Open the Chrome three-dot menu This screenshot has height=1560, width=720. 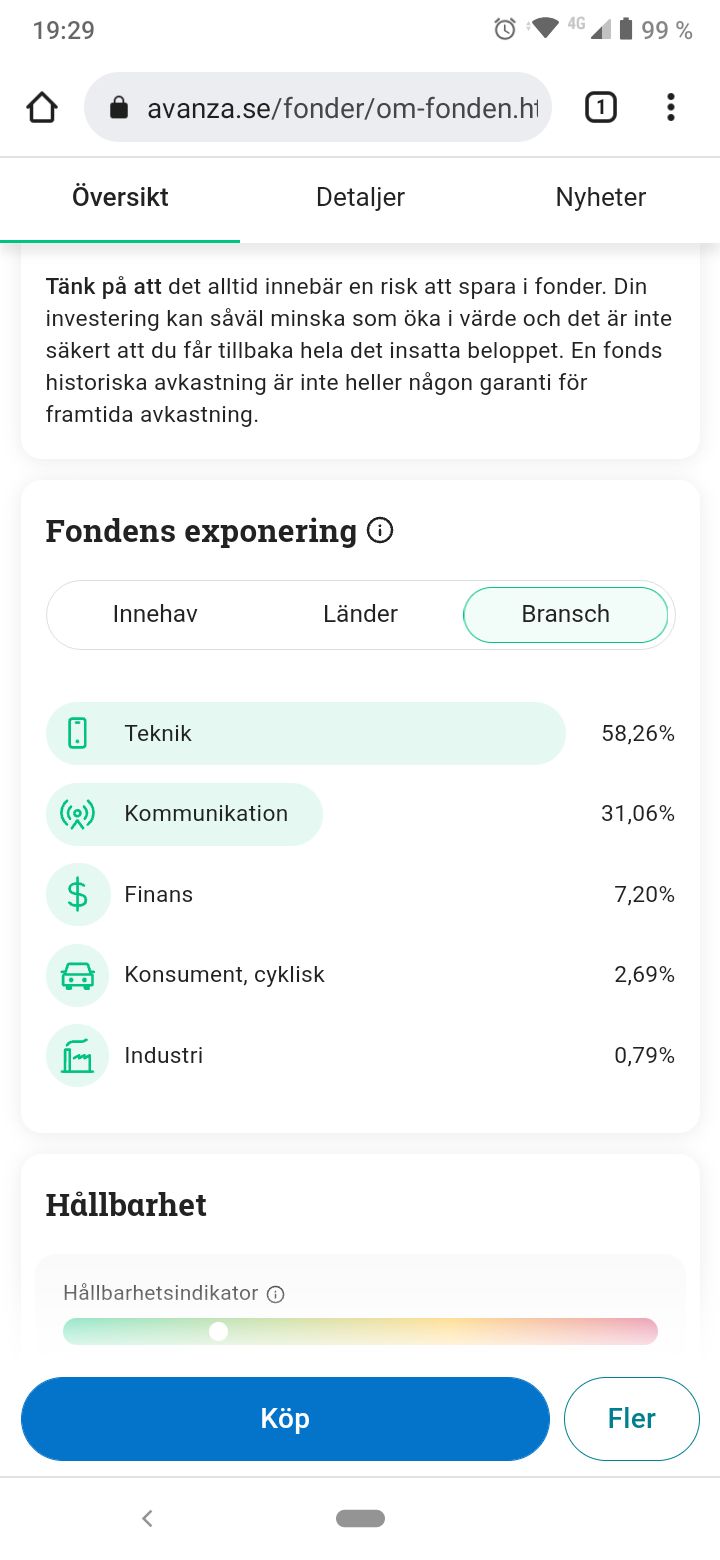[670, 108]
